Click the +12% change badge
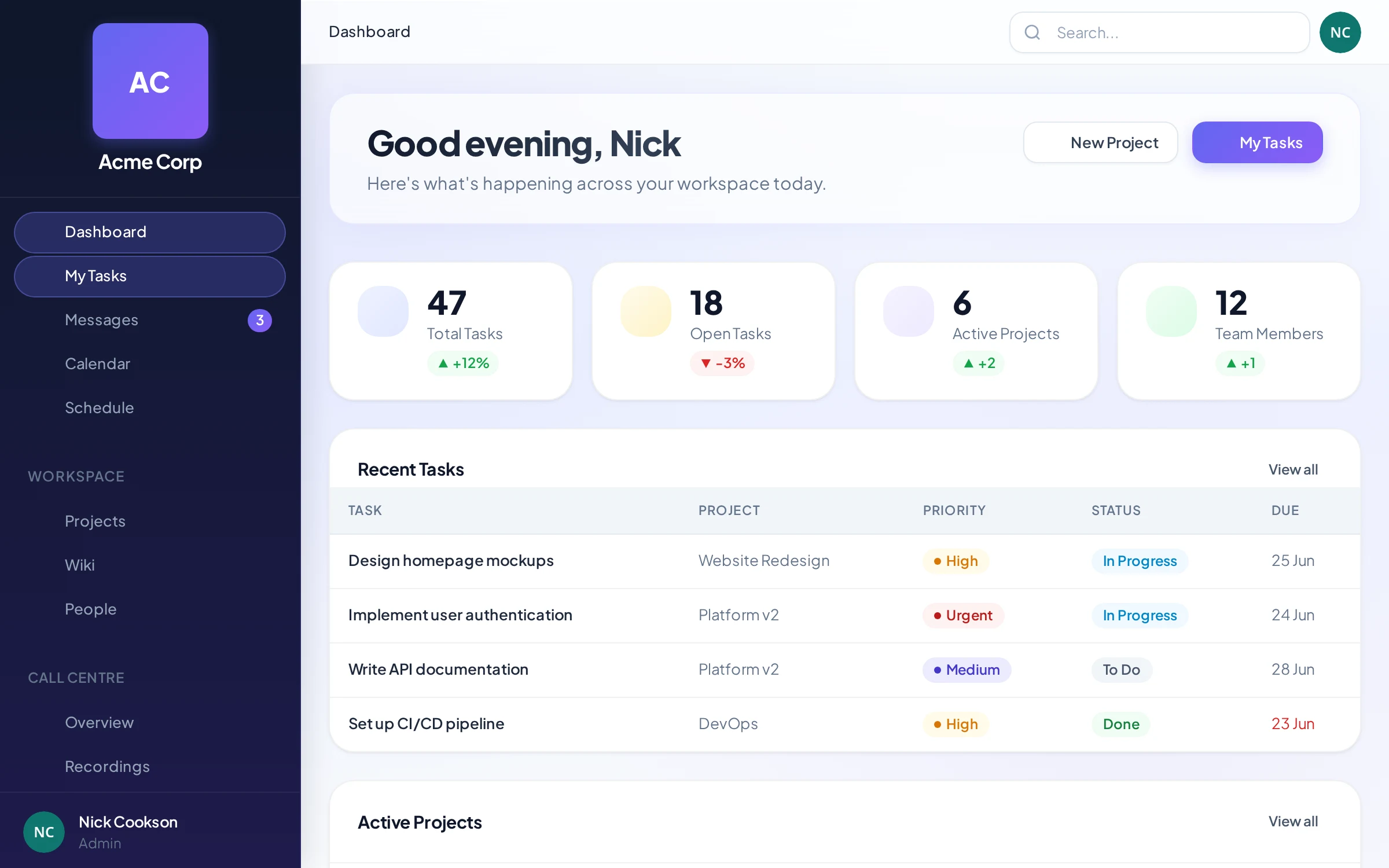The height and width of the screenshot is (868, 1389). click(x=463, y=363)
